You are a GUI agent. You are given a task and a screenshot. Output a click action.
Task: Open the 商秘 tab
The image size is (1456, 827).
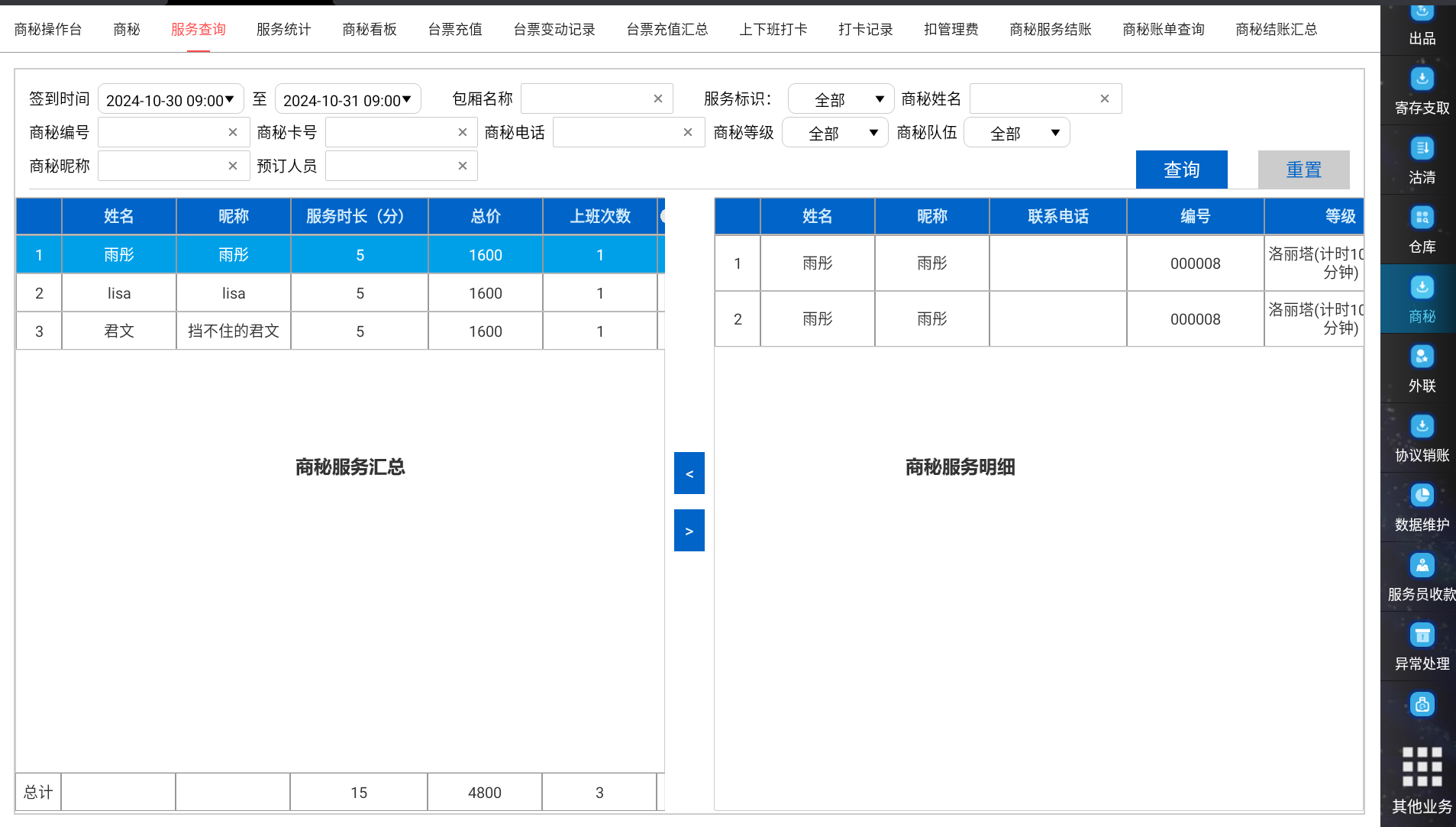127,29
